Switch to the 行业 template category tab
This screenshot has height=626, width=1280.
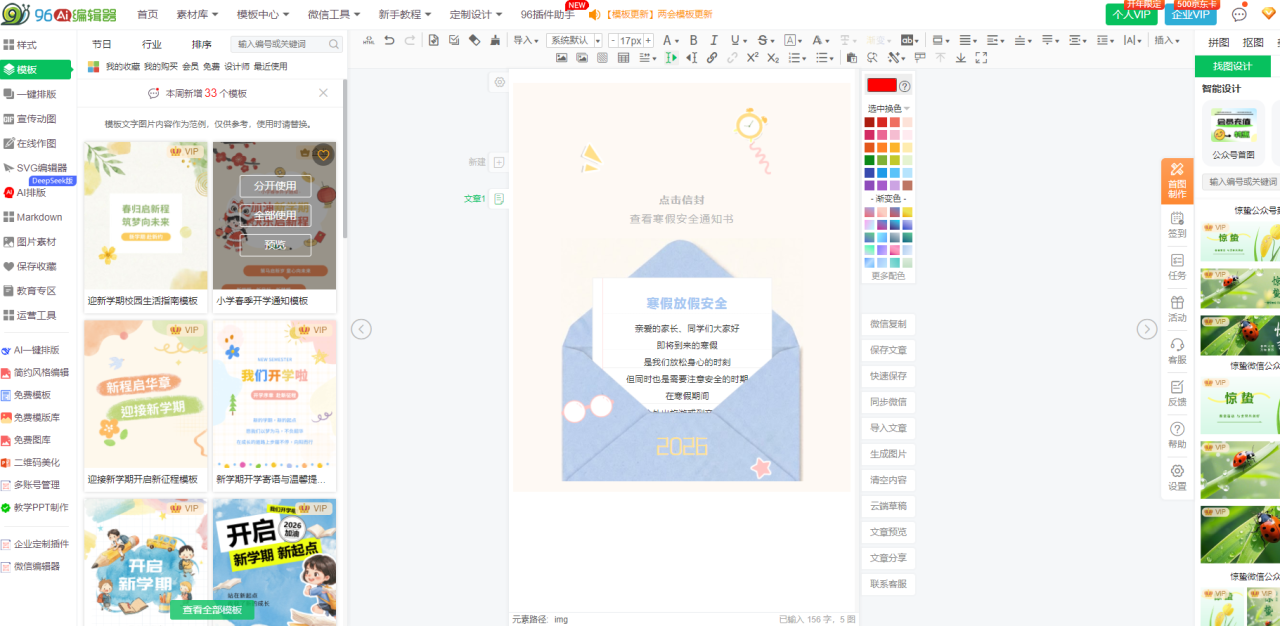point(152,44)
